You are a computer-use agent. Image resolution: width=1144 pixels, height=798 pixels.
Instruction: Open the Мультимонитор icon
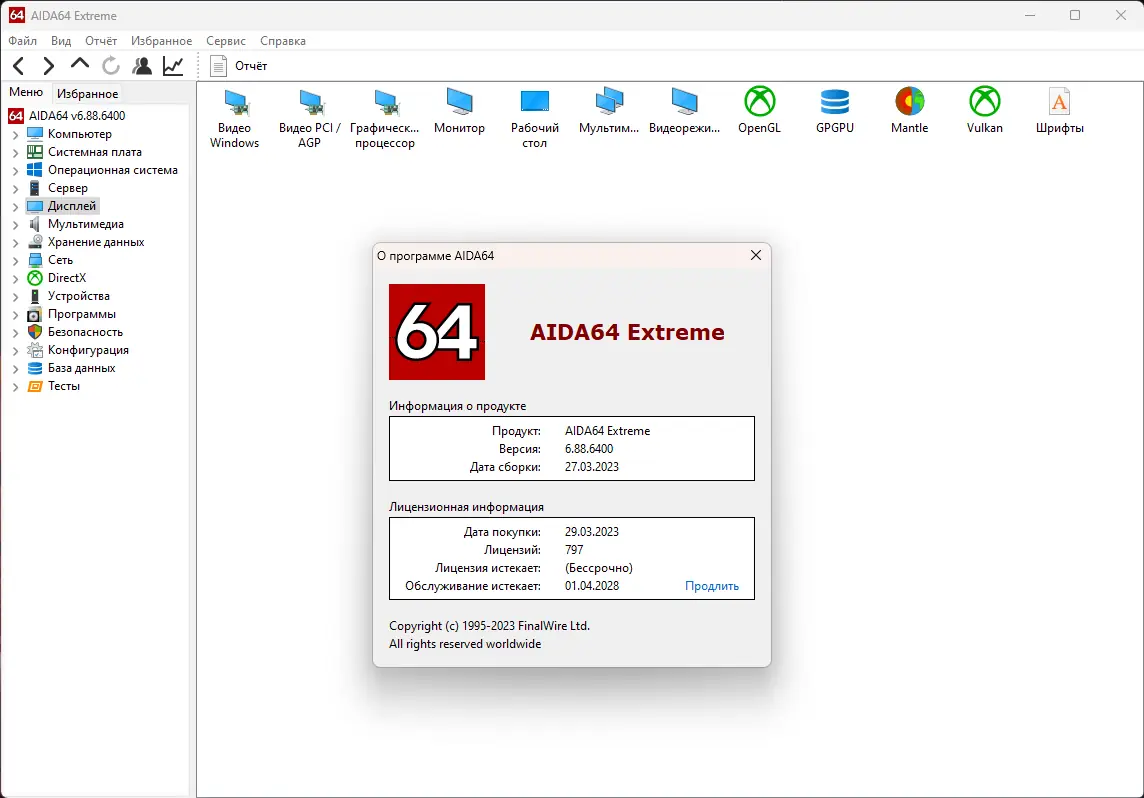[x=609, y=111]
